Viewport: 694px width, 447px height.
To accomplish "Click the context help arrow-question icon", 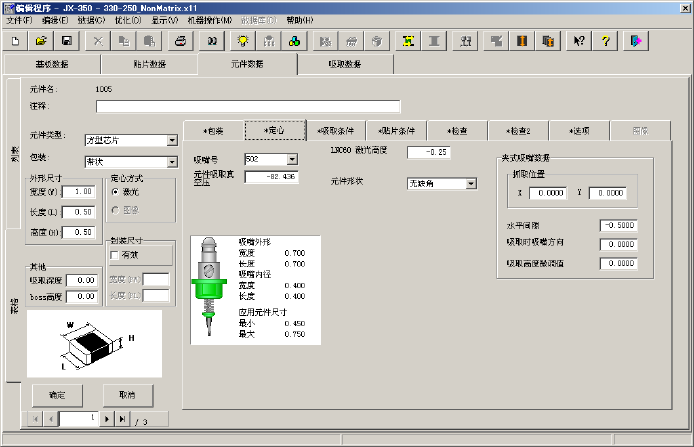I will coord(579,41).
